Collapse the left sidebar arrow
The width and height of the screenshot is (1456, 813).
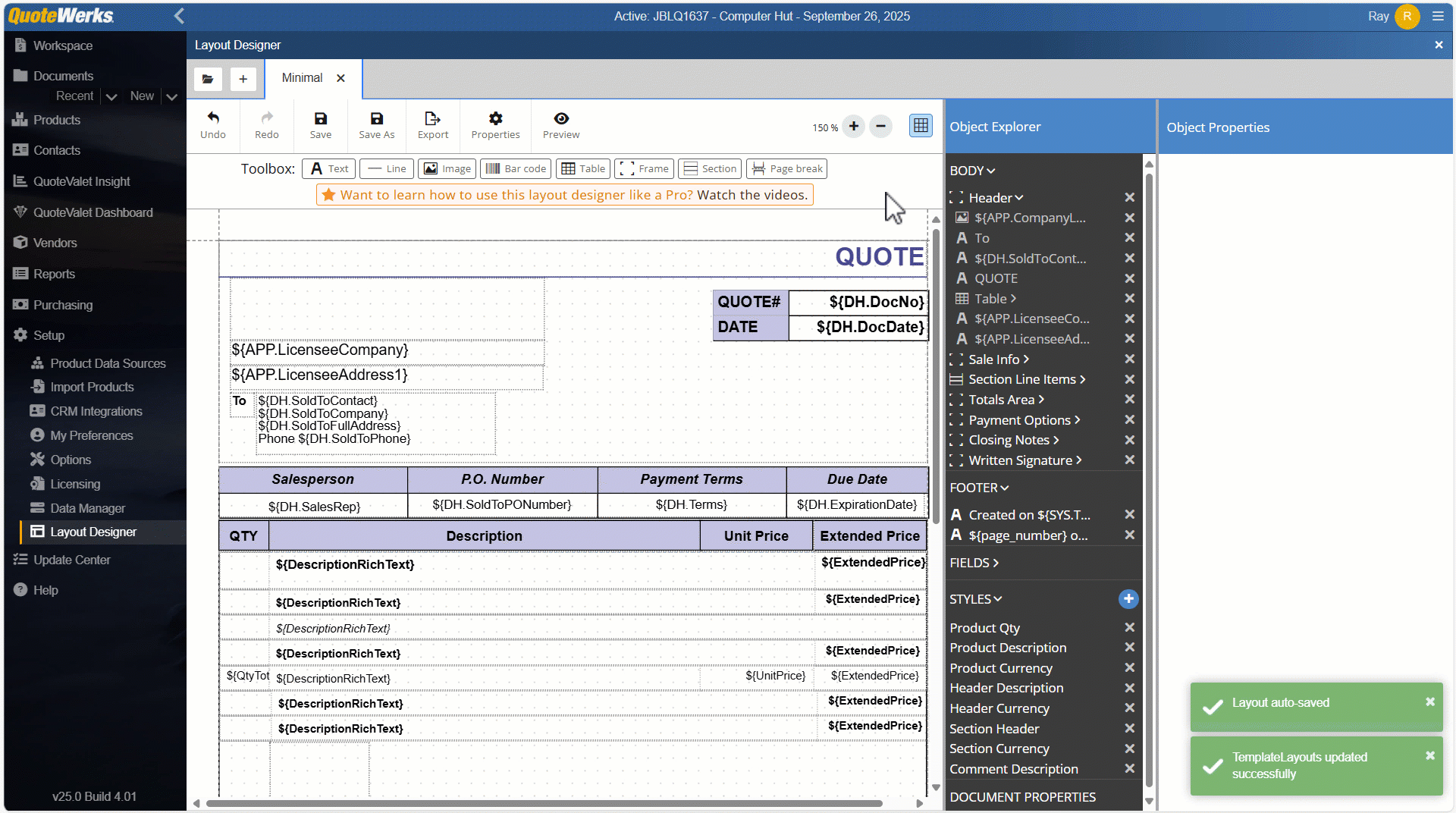point(179,16)
